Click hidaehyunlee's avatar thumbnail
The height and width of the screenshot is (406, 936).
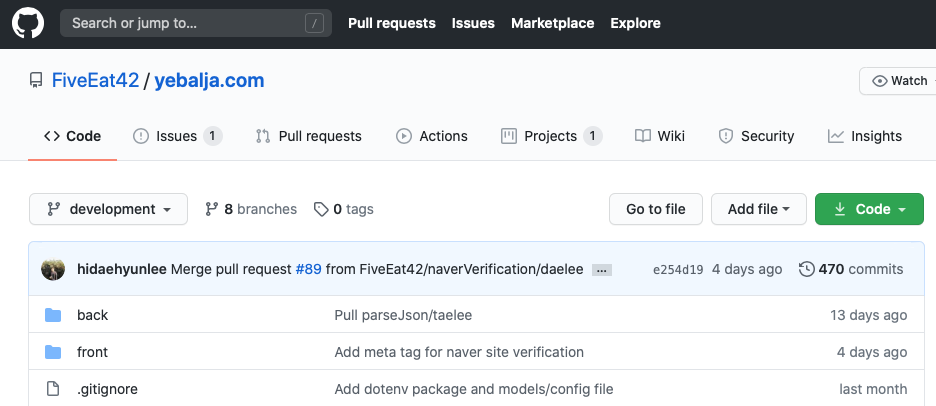pyautogui.click(x=53, y=269)
